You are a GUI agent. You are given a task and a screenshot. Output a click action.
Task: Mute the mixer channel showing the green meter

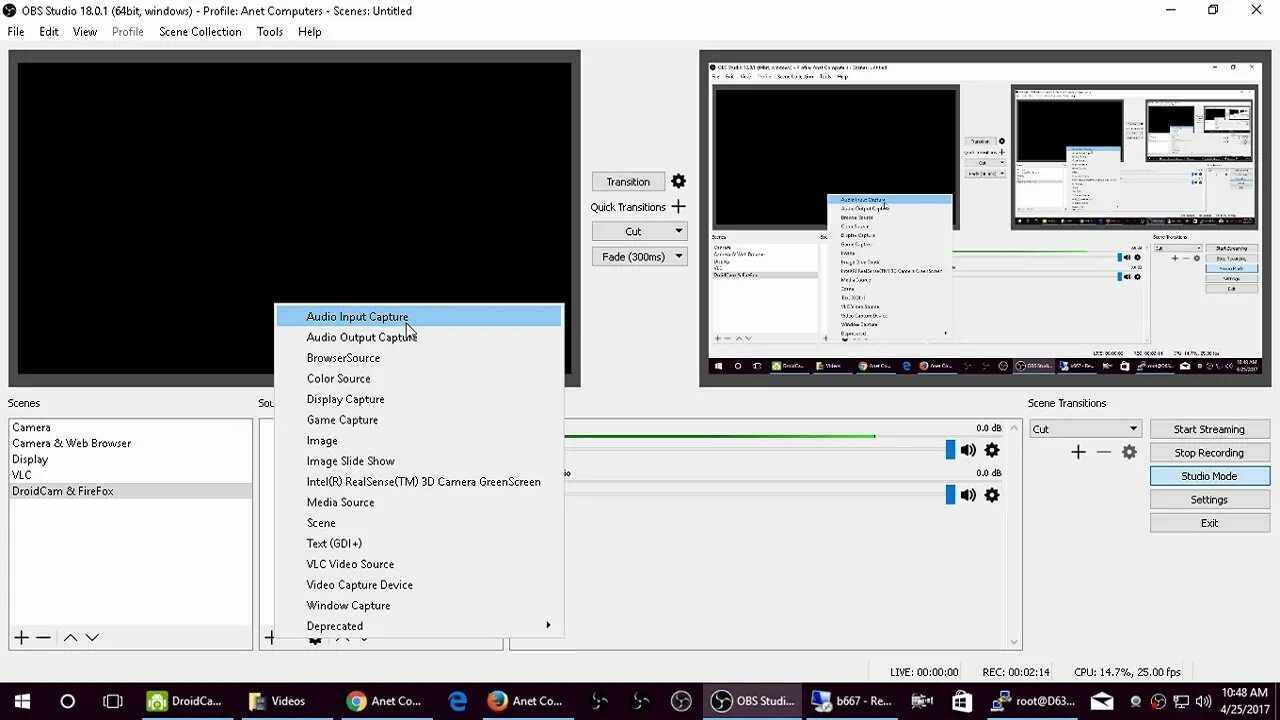(968, 450)
